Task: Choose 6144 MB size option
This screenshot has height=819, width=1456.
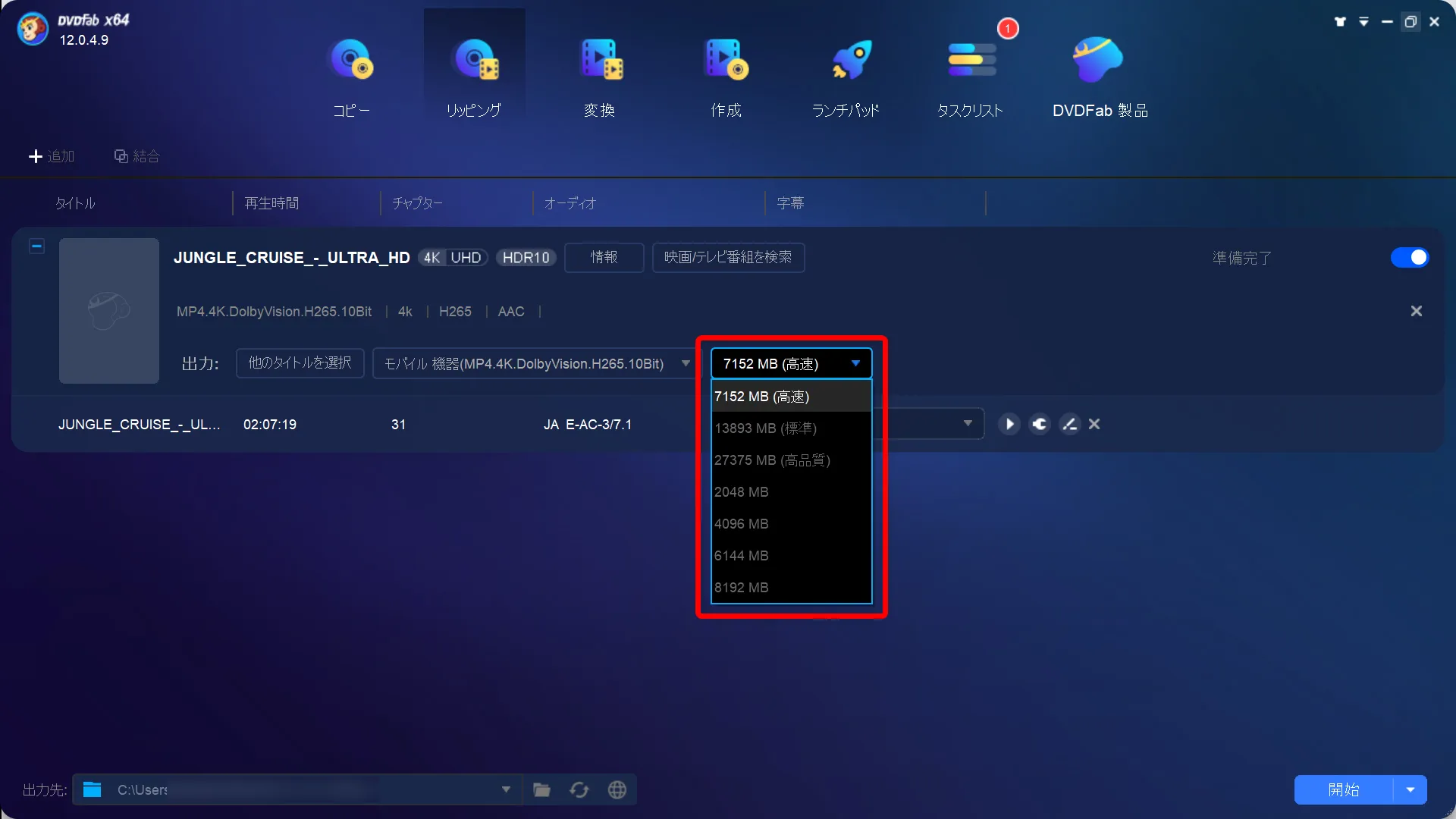Action: [791, 556]
